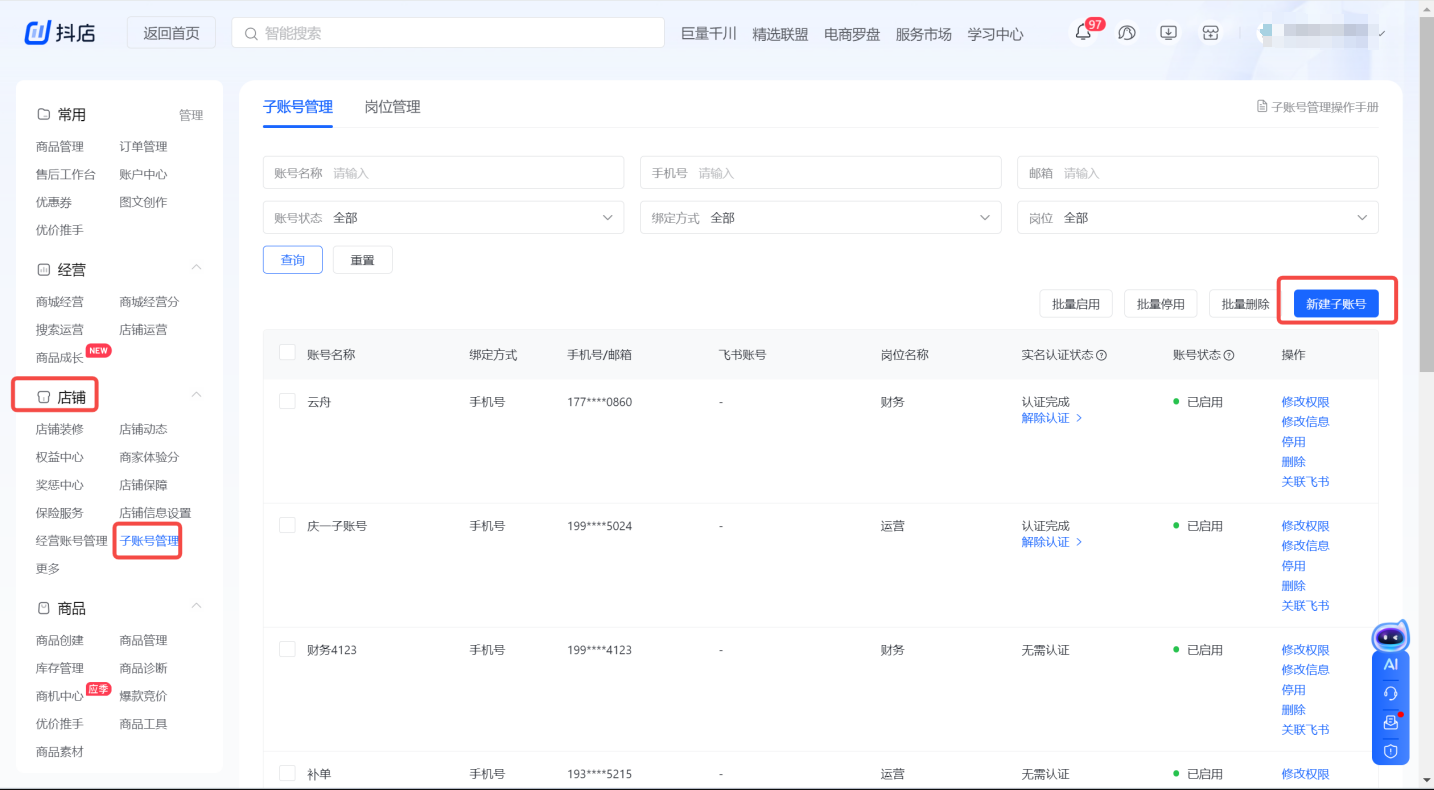The image size is (1434, 790).
Task: Click the help icon next to 账号状态
Action: pos(1228,355)
